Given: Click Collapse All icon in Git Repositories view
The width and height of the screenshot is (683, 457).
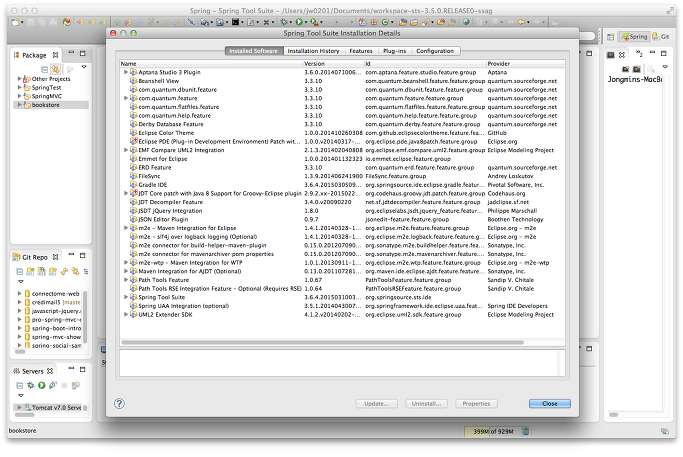Looking at the screenshot, I should (x=20, y=271).
